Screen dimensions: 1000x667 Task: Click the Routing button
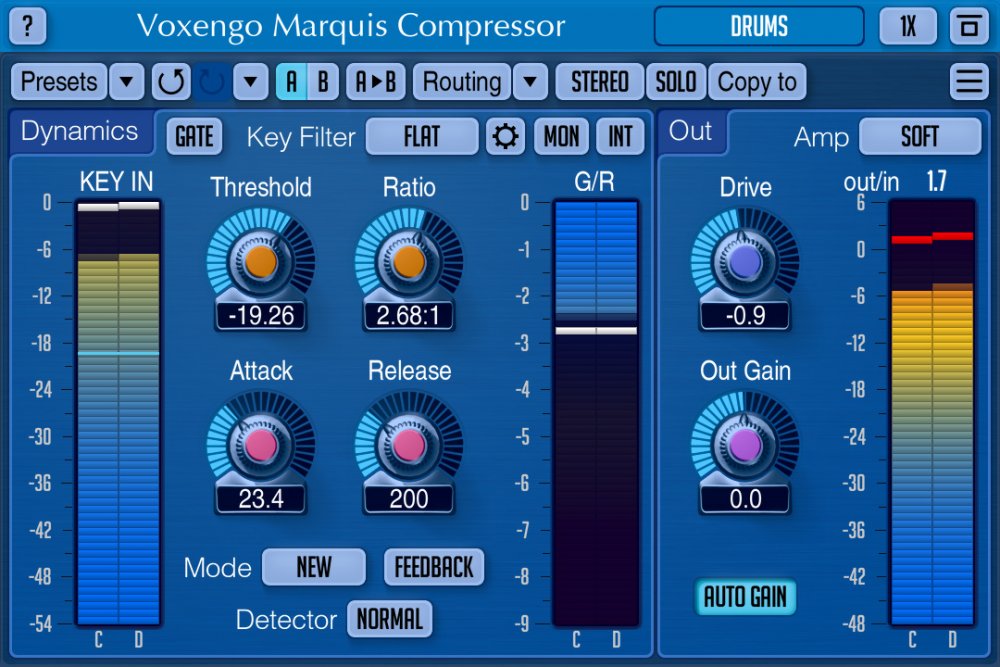pyautogui.click(x=462, y=82)
